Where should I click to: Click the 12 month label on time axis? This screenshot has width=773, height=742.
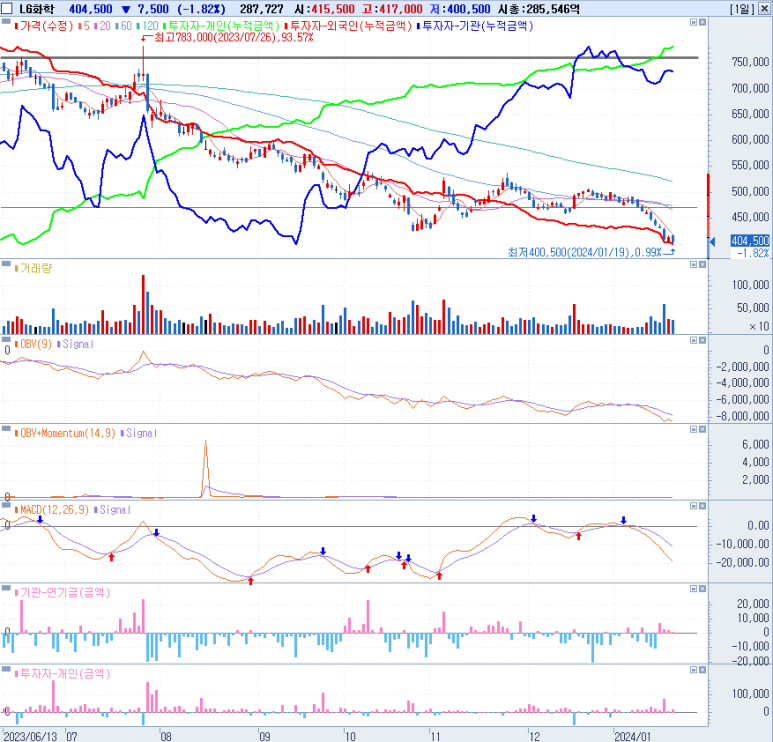coord(534,736)
